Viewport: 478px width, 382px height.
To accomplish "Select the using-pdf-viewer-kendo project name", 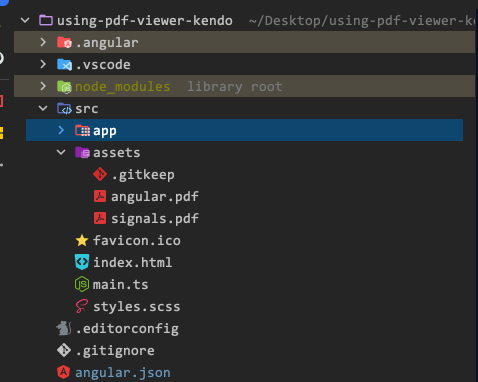I will point(145,21).
